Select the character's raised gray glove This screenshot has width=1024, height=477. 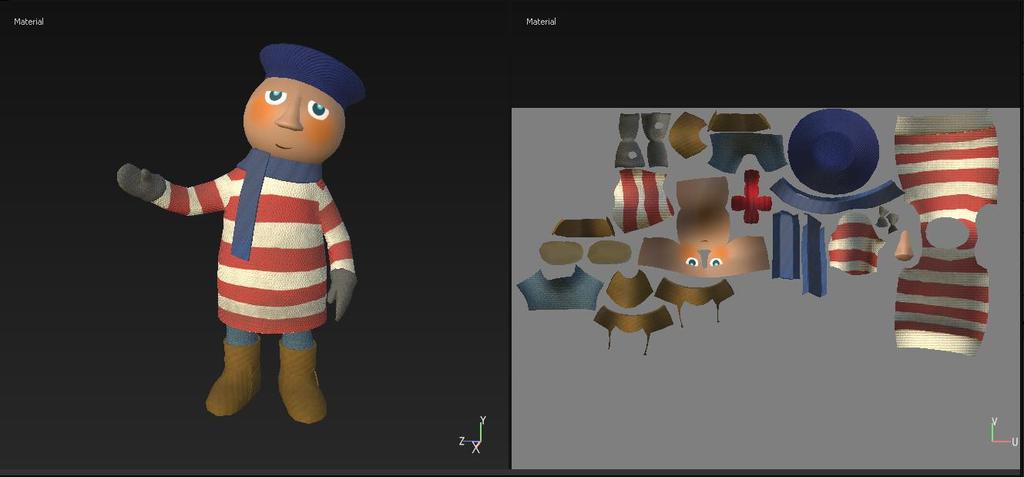coord(140,182)
